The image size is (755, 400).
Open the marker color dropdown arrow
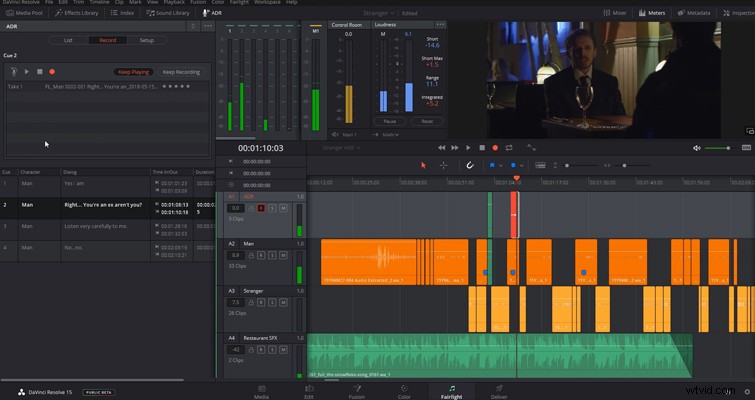click(522, 166)
